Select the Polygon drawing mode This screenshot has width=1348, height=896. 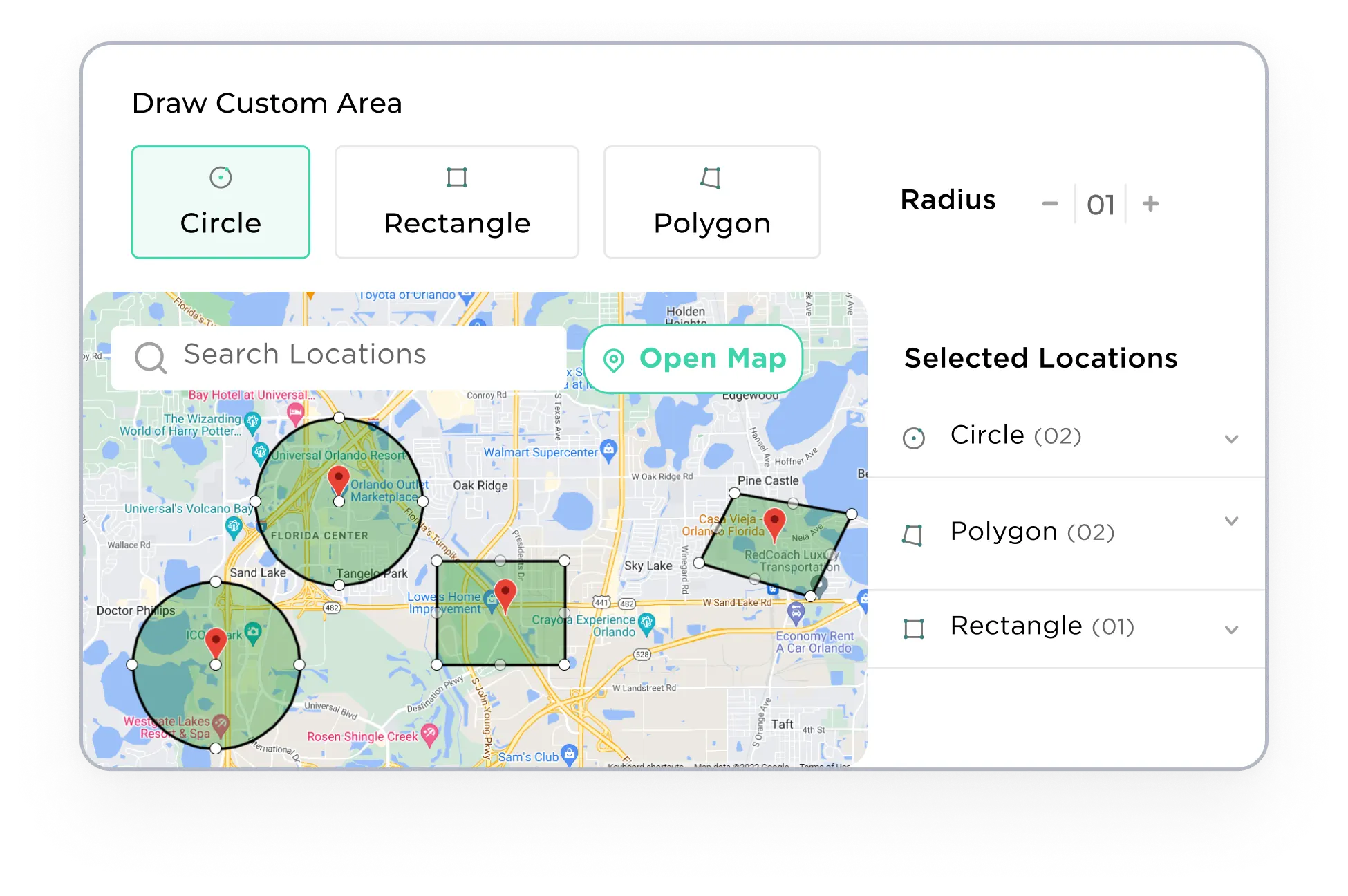(x=711, y=202)
